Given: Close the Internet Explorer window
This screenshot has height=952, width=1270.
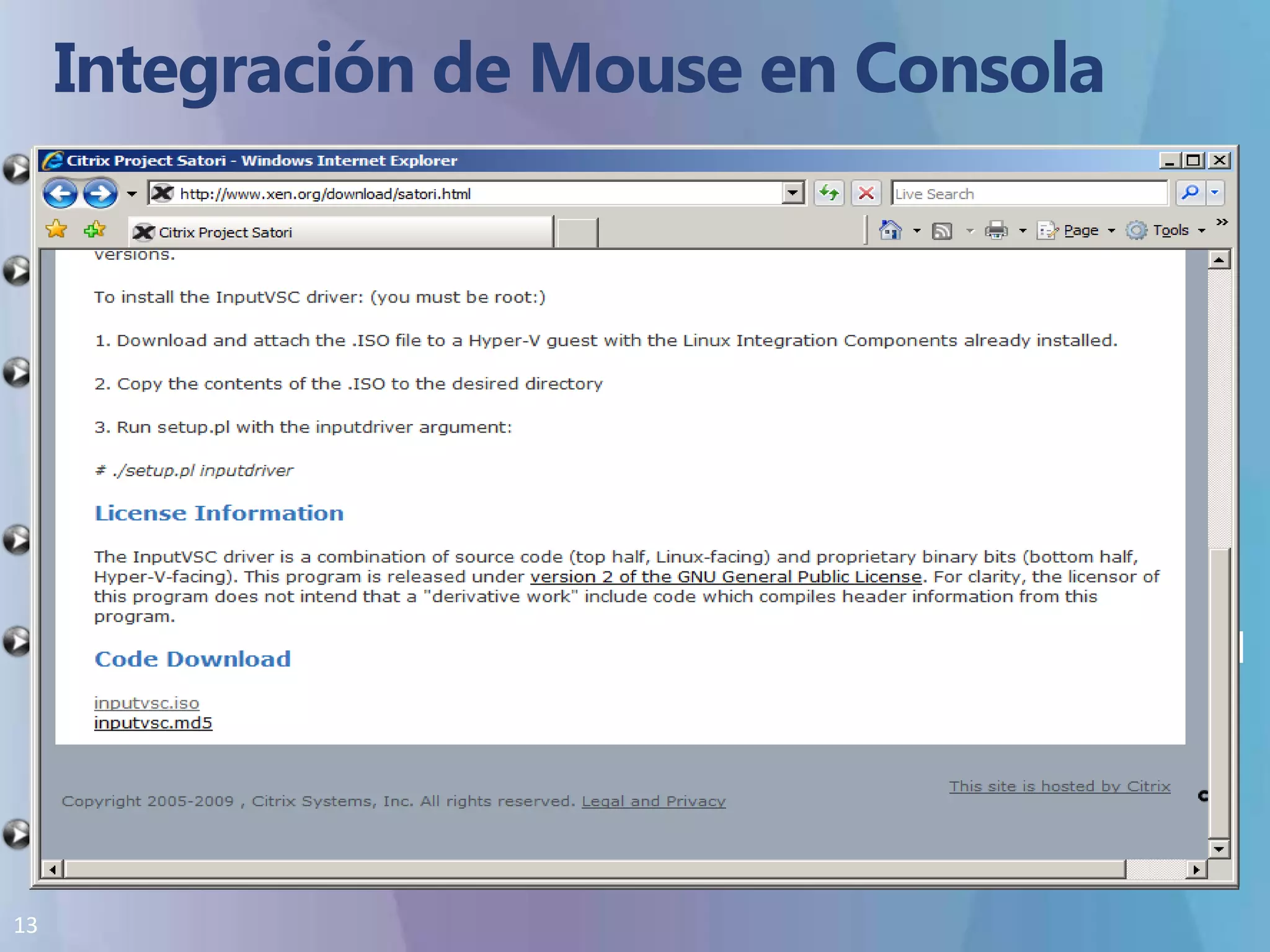Looking at the screenshot, I should click(x=1219, y=161).
